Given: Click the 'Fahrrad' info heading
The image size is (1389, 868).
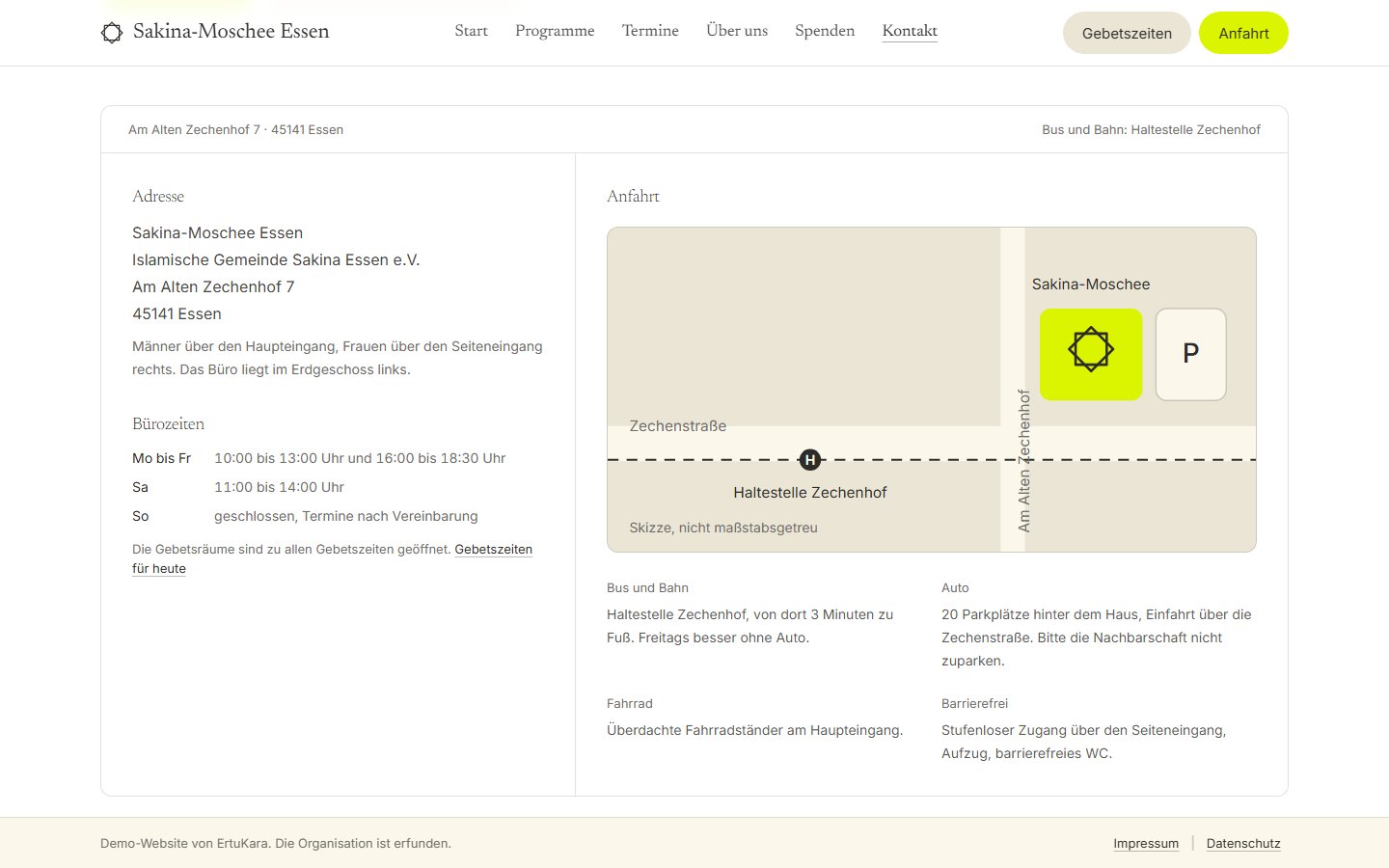Looking at the screenshot, I should (x=630, y=704).
